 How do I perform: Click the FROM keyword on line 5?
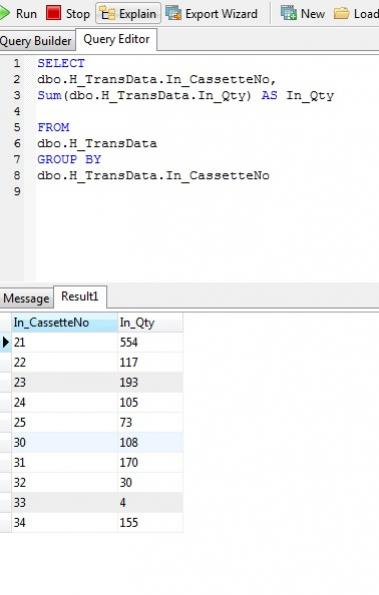tap(53, 127)
